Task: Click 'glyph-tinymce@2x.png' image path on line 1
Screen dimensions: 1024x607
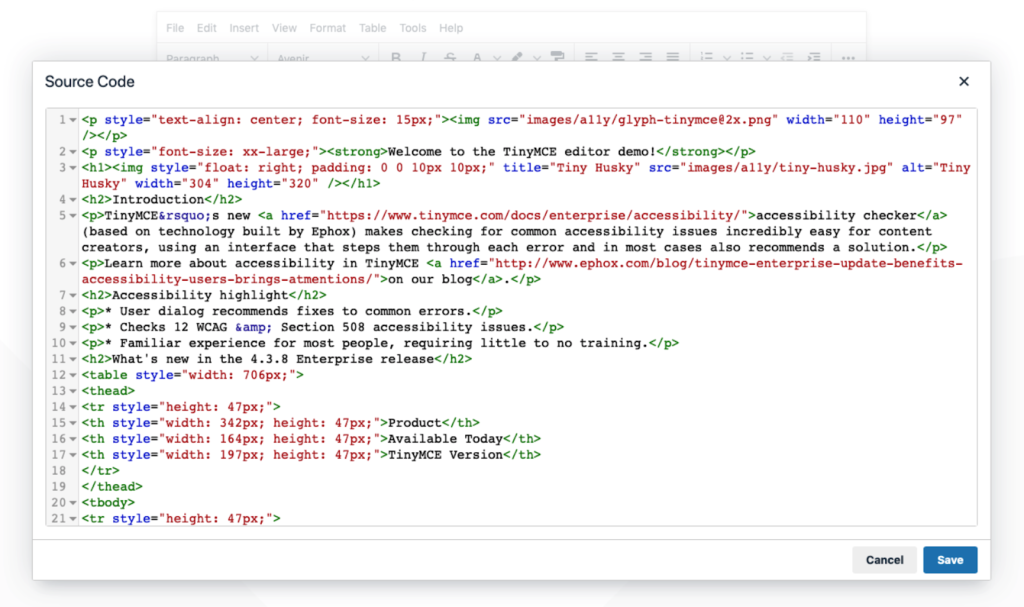Action: (694, 120)
